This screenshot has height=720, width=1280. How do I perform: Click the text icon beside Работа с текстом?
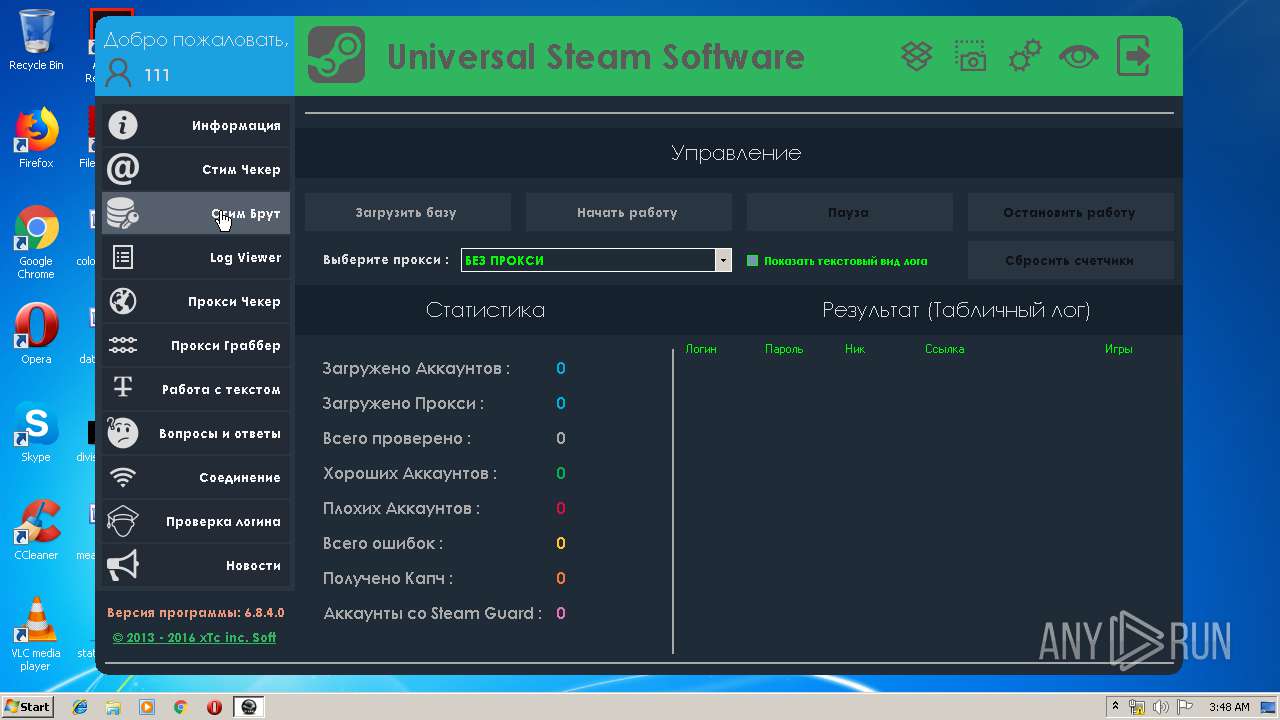pyautogui.click(x=123, y=388)
